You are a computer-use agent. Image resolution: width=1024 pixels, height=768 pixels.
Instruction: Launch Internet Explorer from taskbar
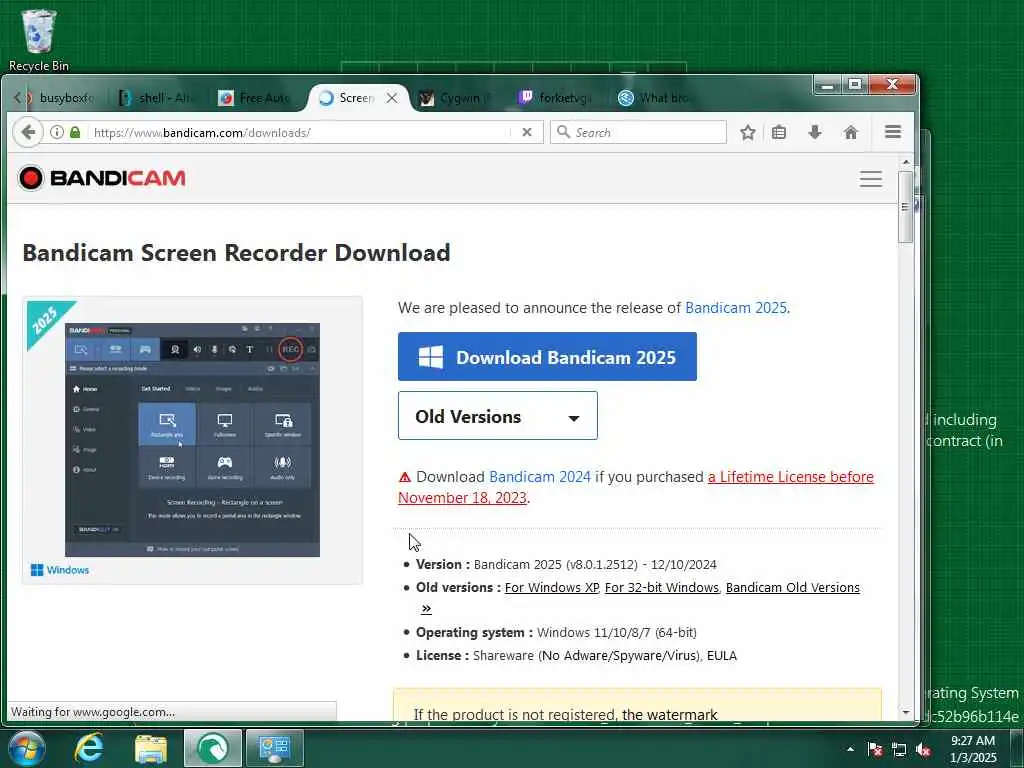88,748
